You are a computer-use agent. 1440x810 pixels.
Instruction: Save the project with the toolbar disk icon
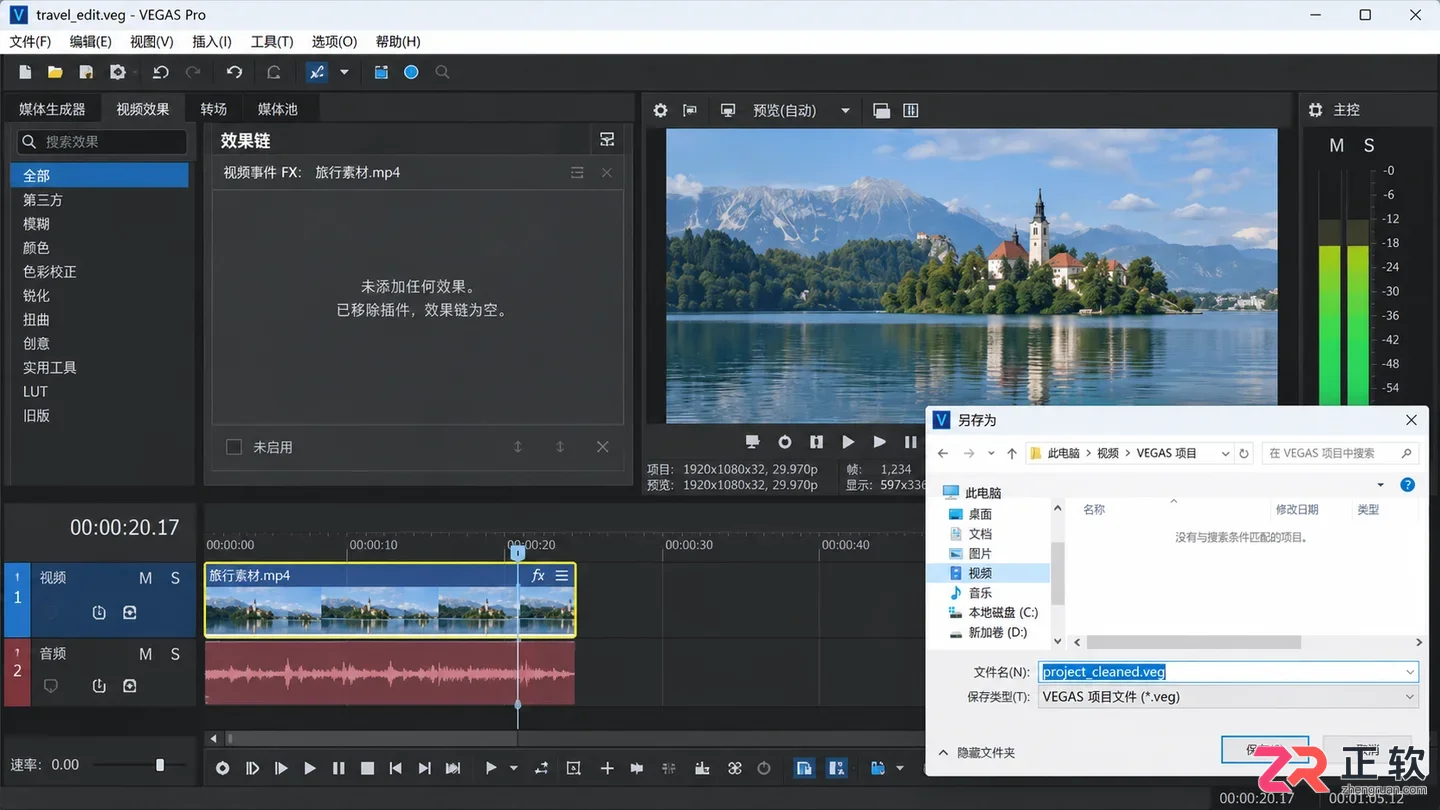[x=86, y=72]
